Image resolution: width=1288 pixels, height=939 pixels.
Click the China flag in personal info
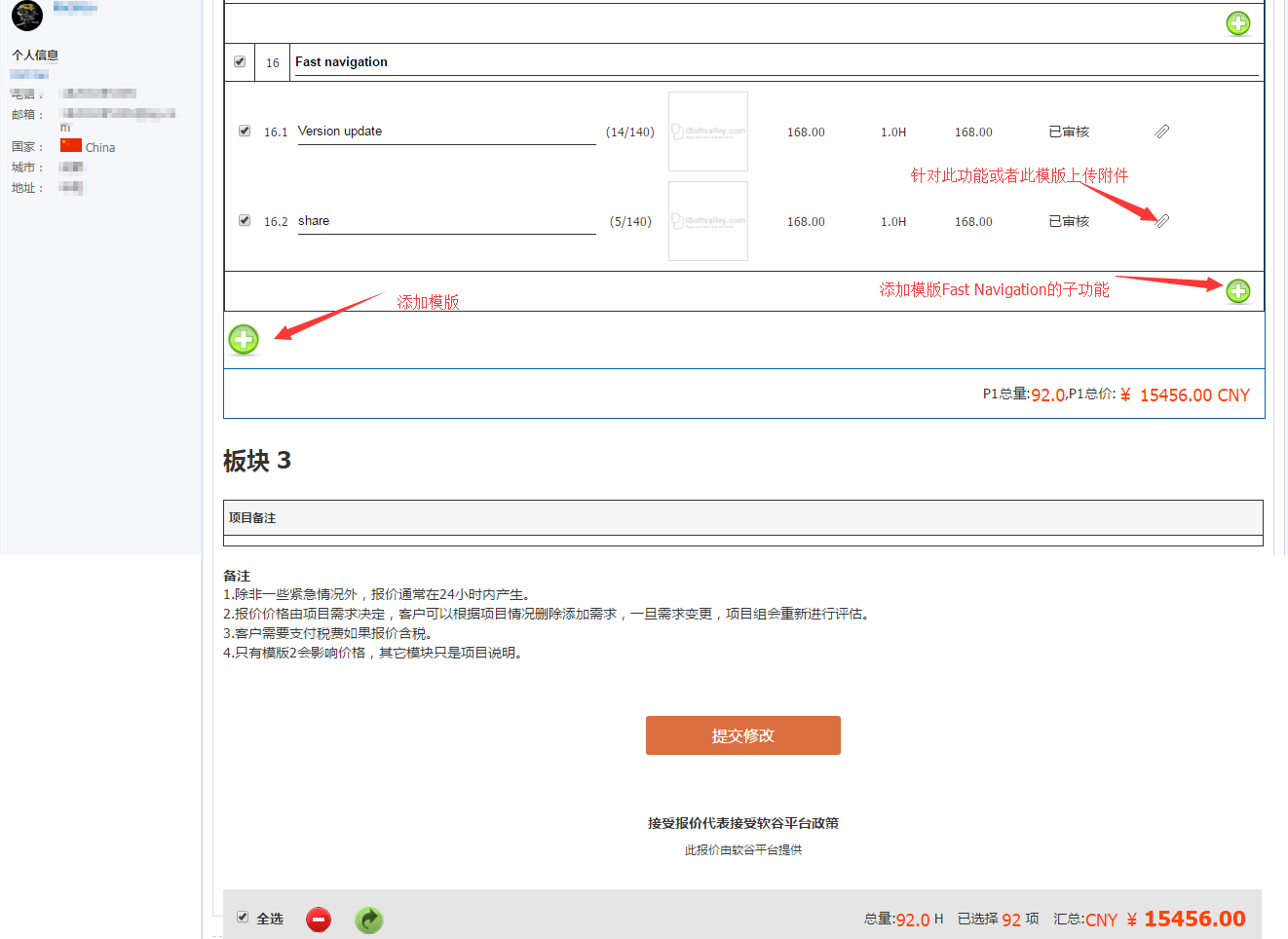pos(71,146)
